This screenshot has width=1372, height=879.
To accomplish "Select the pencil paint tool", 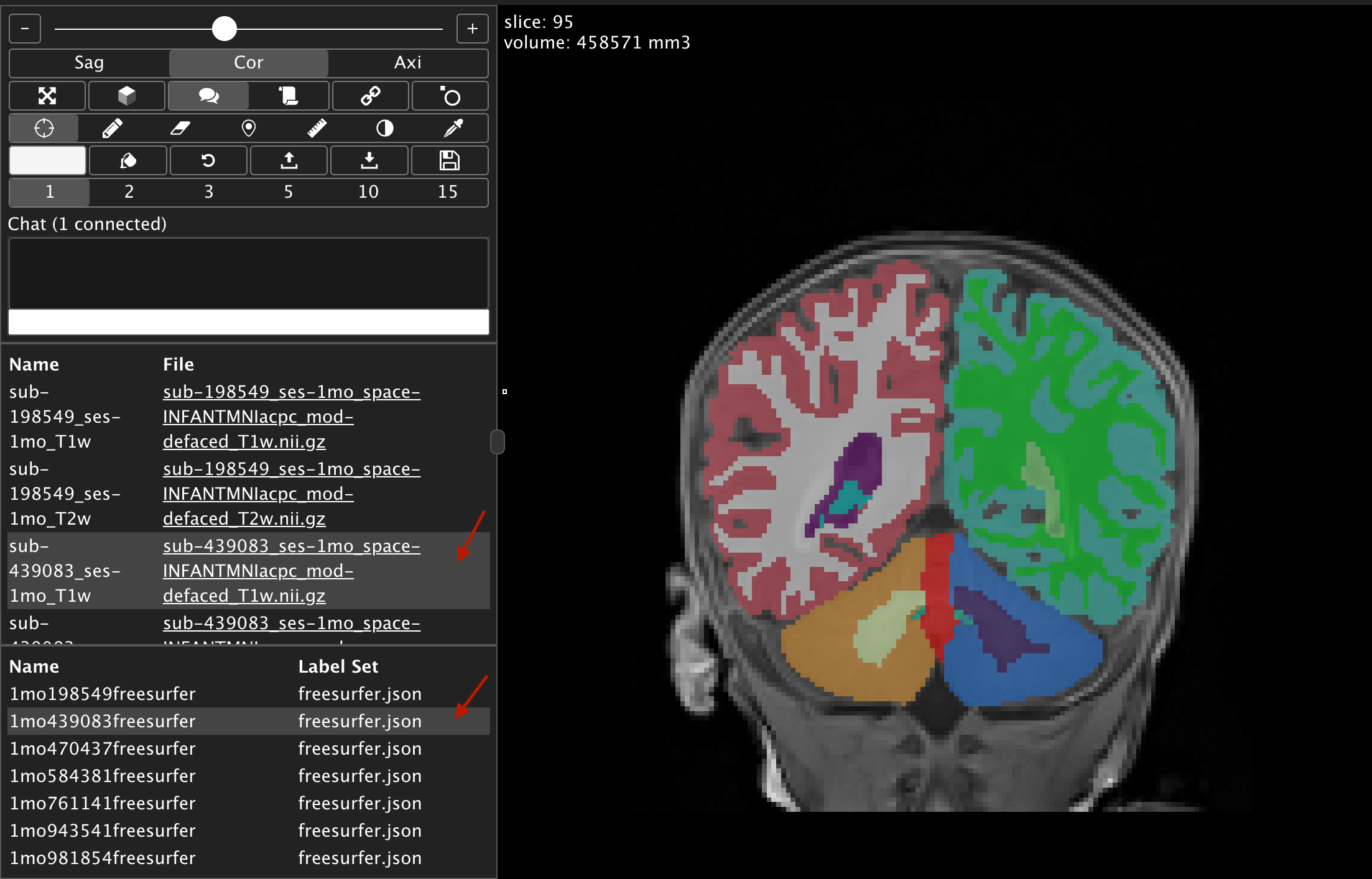I will (x=112, y=128).
